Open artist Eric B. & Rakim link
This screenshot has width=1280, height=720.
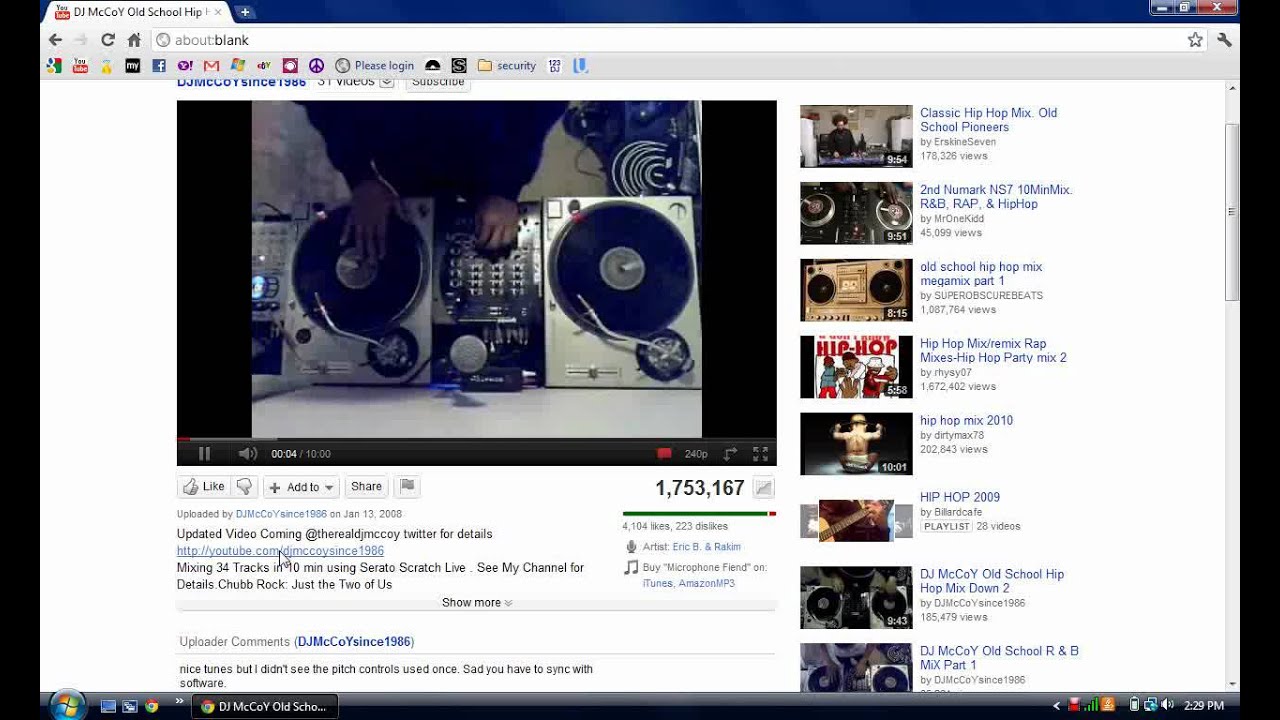point(706,547)
